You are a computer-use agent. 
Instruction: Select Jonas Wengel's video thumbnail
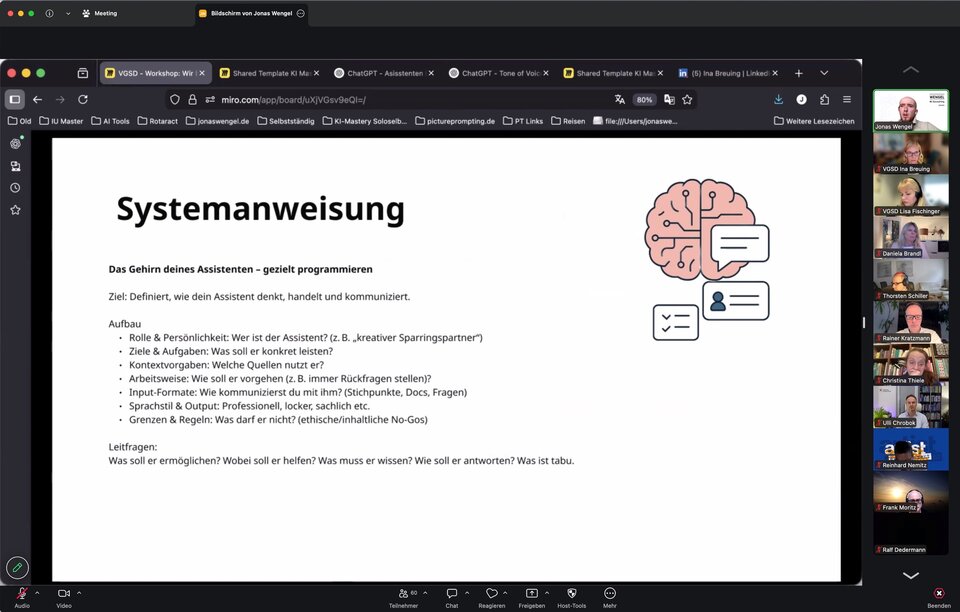pos(910,111)
